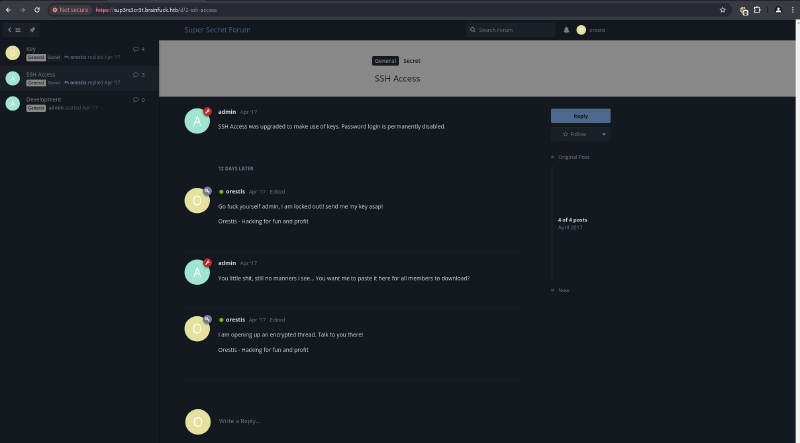800x443 pixels.
Task: Open the browser extensions puzzle icon
Action: click(757, 10)
